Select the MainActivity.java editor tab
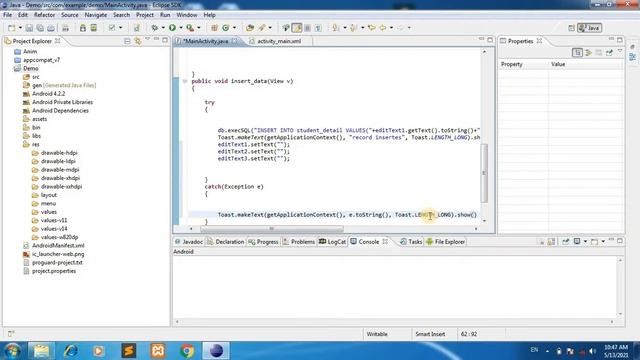Viewport: 640px width, 360px height. (x=206, y=41)
